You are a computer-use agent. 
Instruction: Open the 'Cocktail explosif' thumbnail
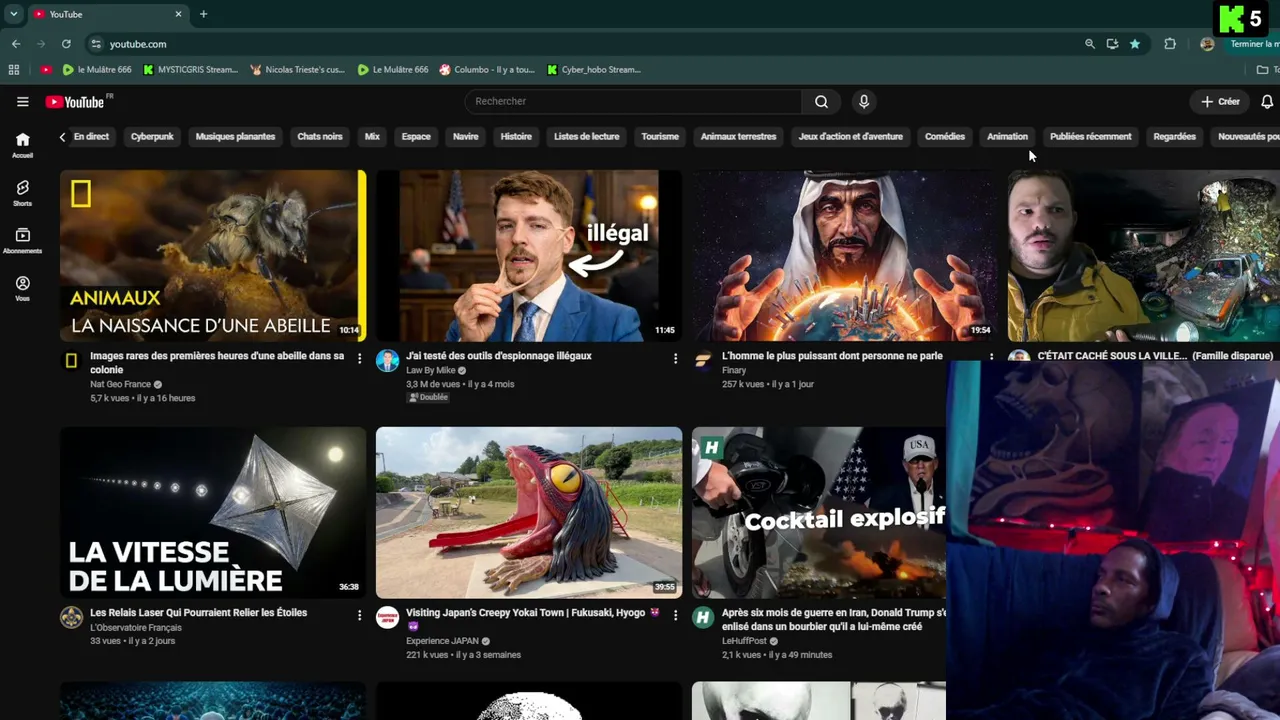coord(819,513)
